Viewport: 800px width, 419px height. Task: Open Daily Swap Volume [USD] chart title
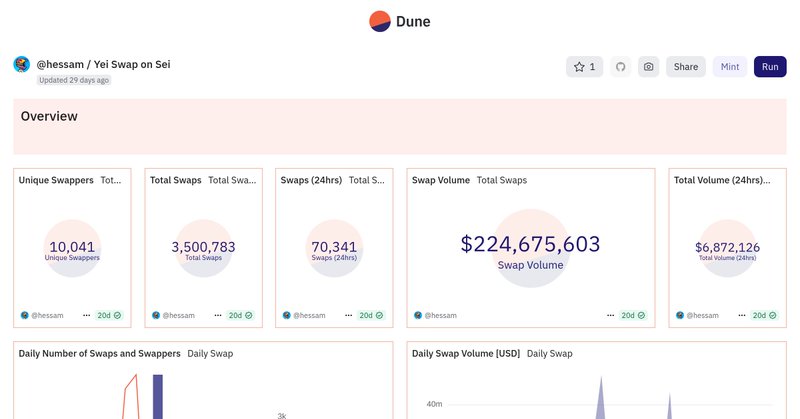tap(466, 353)
